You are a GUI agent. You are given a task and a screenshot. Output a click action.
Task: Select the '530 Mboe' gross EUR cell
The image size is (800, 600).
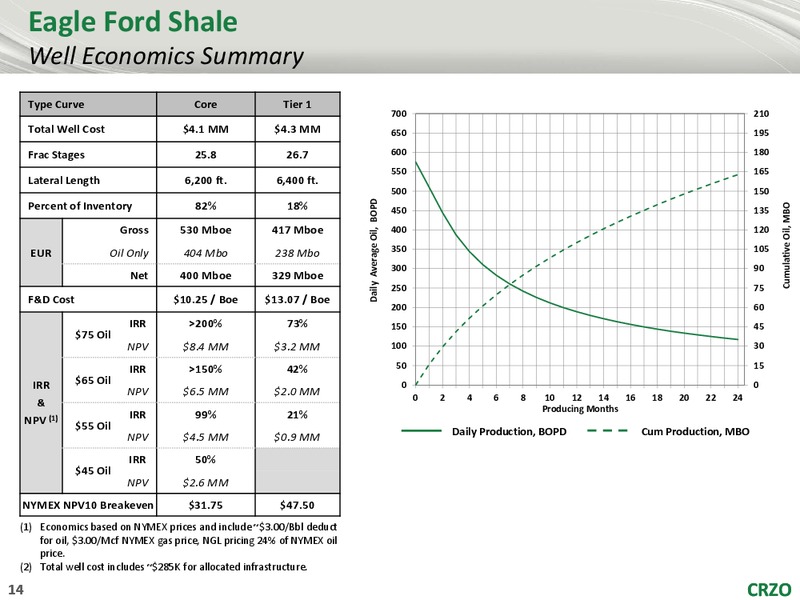(x=206, y=230)
